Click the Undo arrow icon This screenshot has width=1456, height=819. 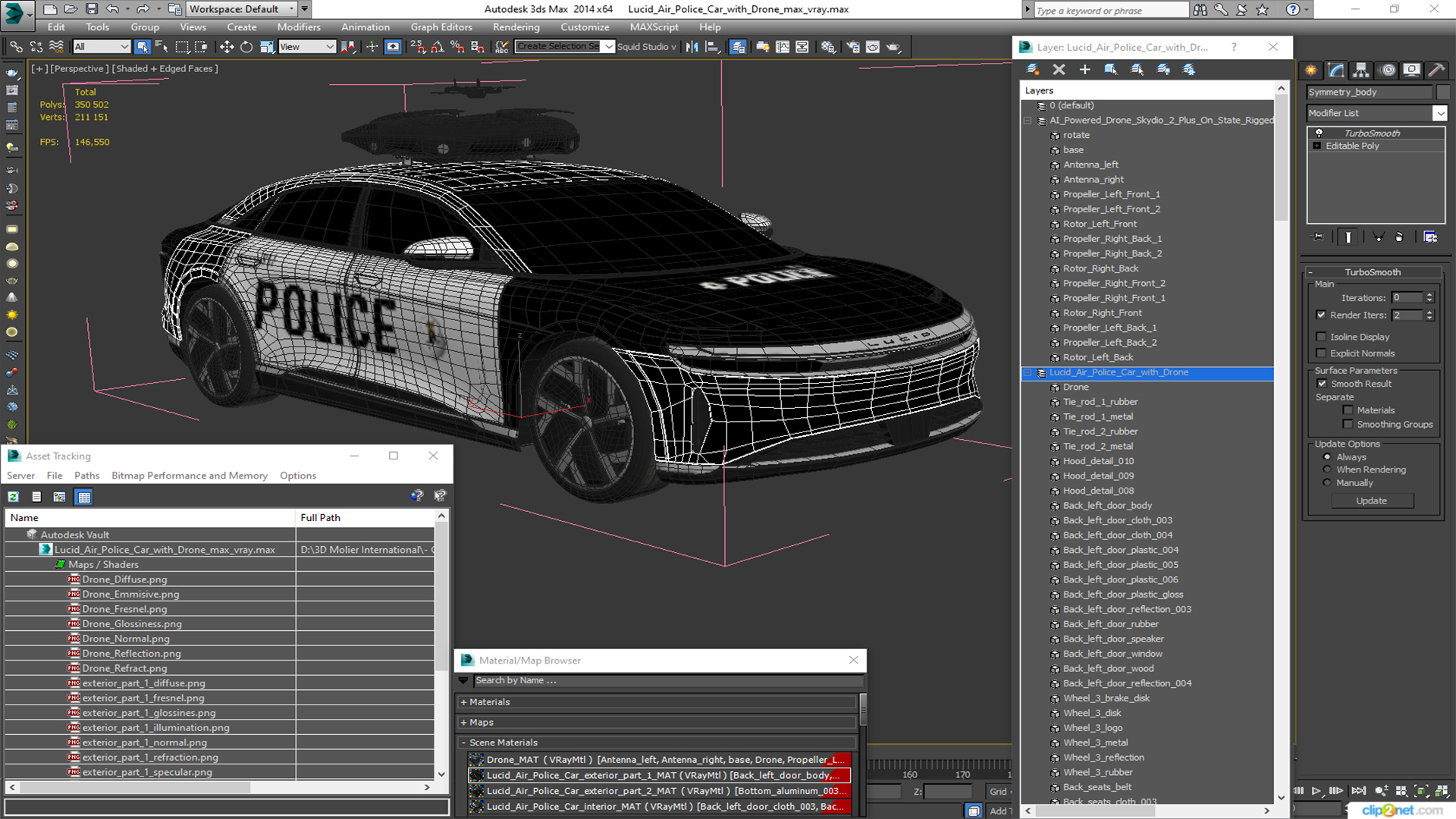click(x=112, y=9)
